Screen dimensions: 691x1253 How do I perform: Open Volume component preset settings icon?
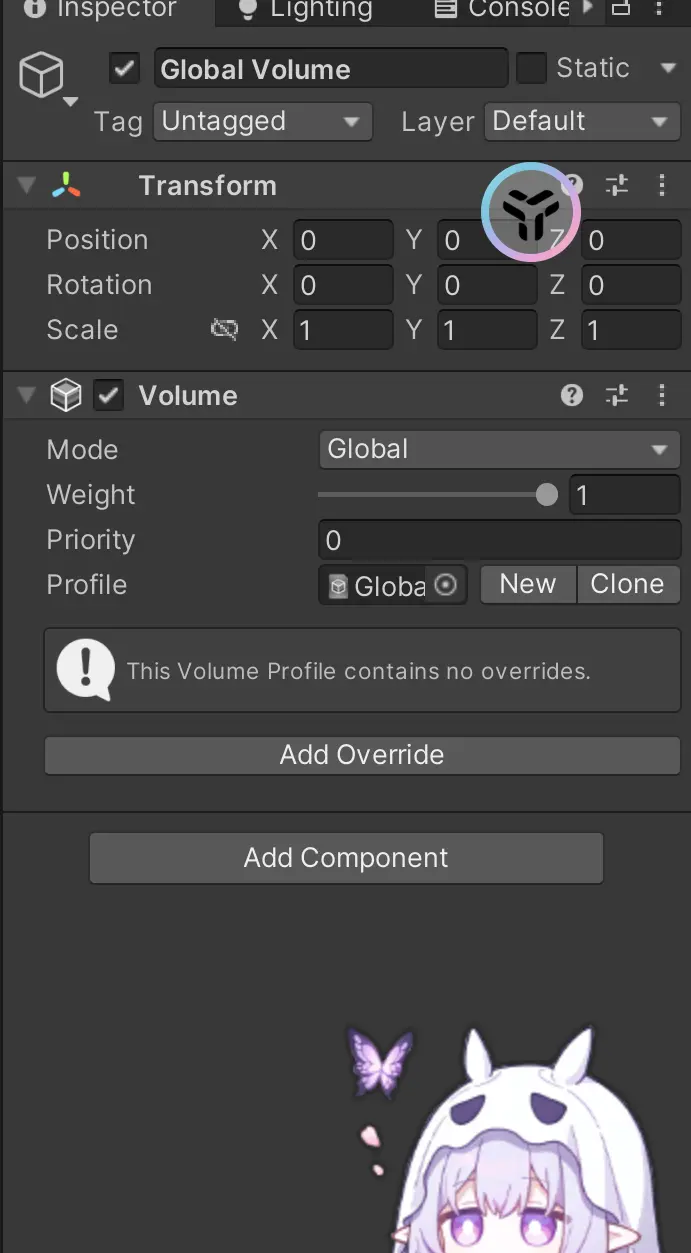(x=617, y=396)
